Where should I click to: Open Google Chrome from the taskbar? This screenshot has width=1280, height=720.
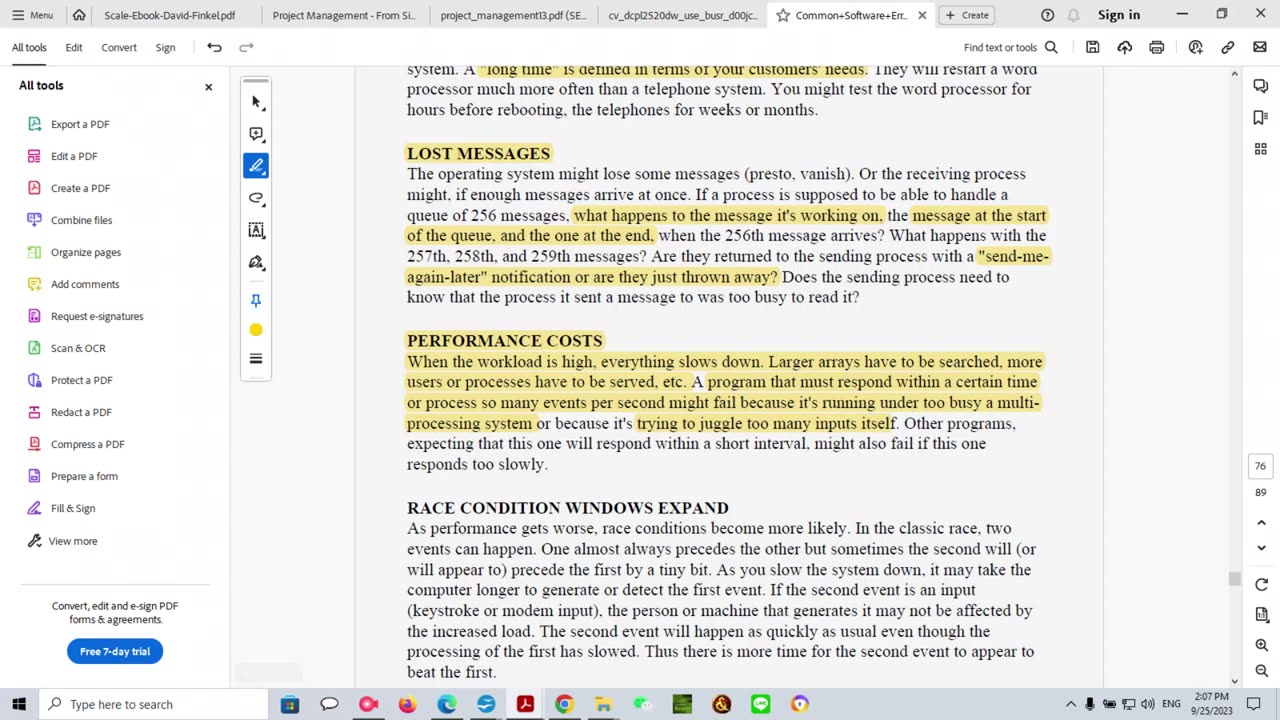click(x=564, y=704)
